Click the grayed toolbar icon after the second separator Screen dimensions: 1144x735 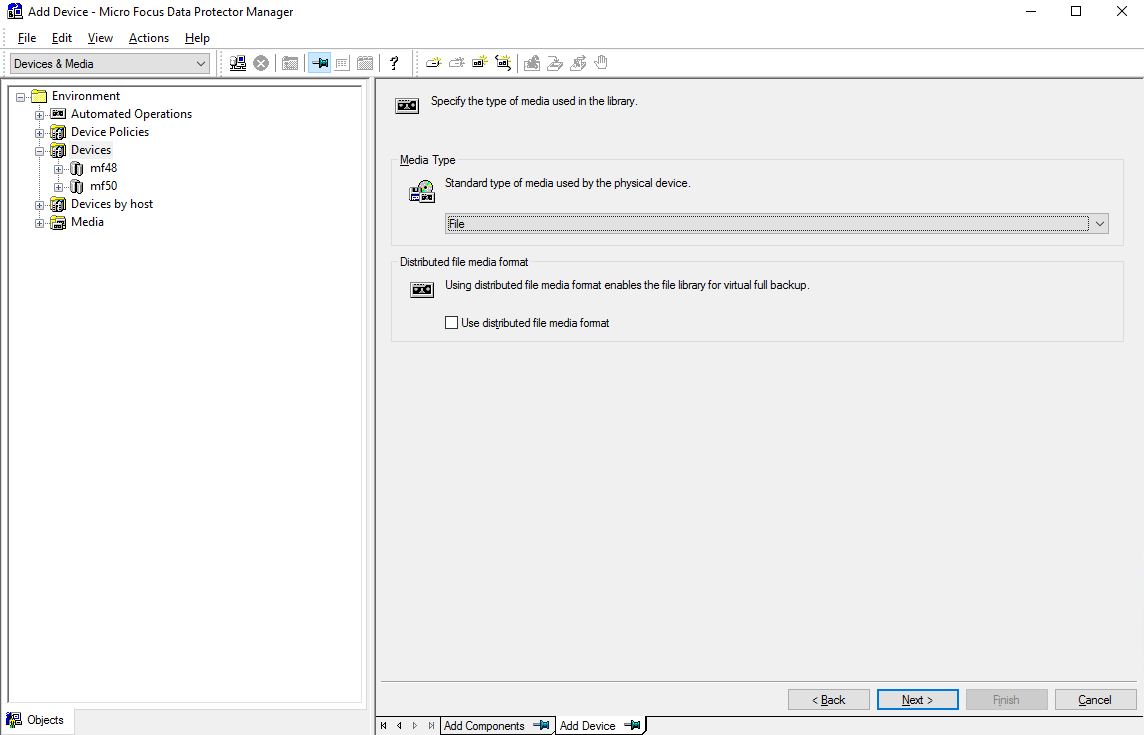click(532, 63)
